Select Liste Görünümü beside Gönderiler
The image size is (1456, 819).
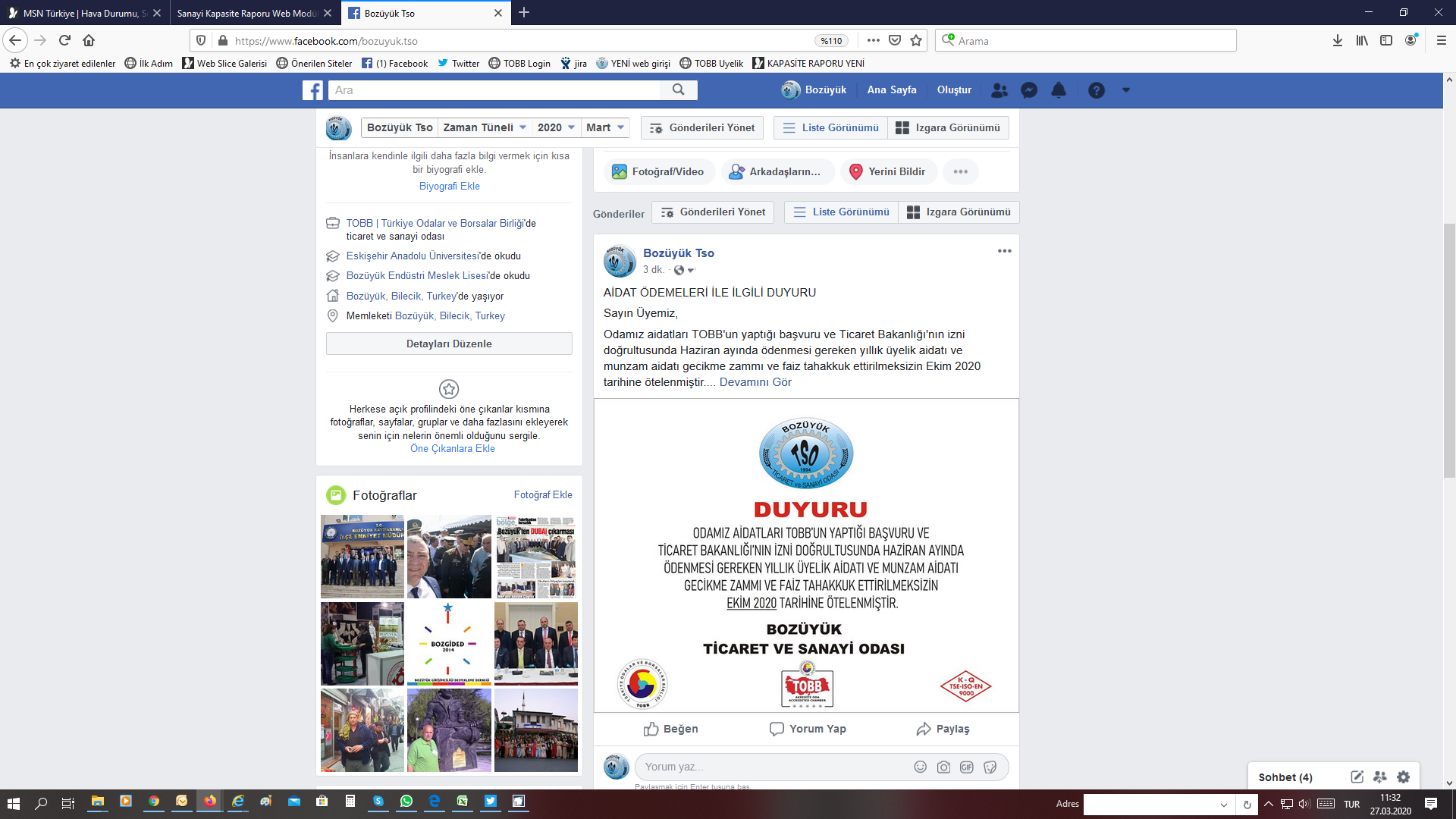[842, 212]
